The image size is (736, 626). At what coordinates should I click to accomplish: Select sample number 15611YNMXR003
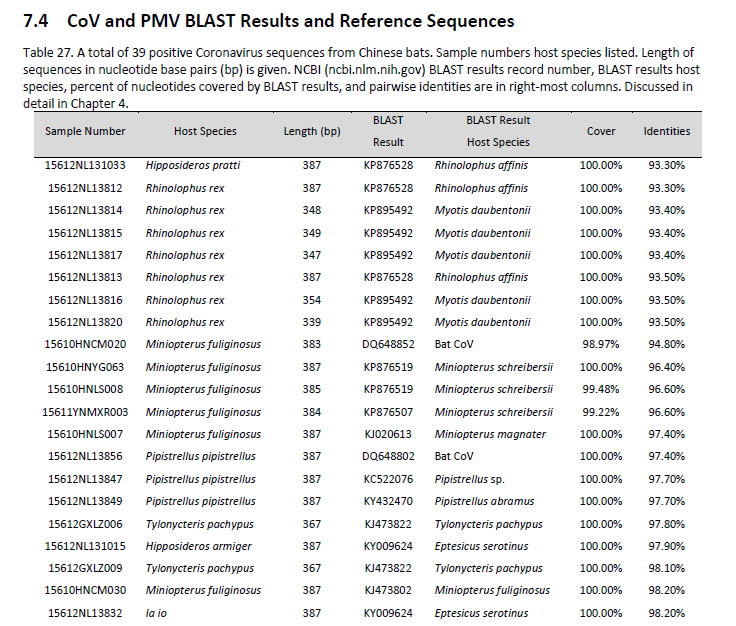(86, 412)
